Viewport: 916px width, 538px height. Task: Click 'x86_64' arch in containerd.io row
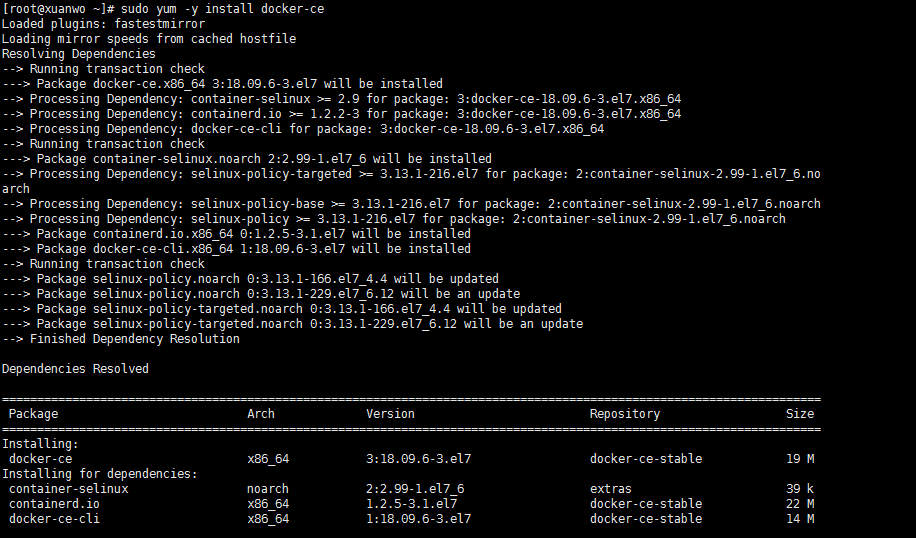tap(268, 504)
